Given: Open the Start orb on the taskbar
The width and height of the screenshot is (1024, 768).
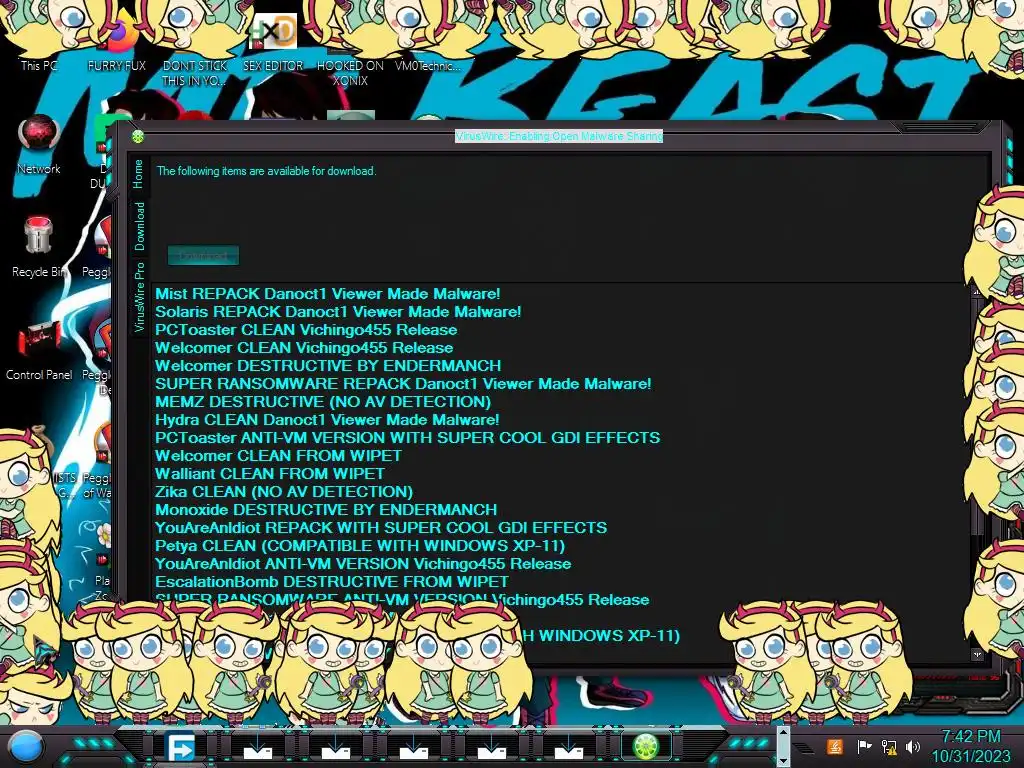Looking at the screenshot, I should coord(27,746).
